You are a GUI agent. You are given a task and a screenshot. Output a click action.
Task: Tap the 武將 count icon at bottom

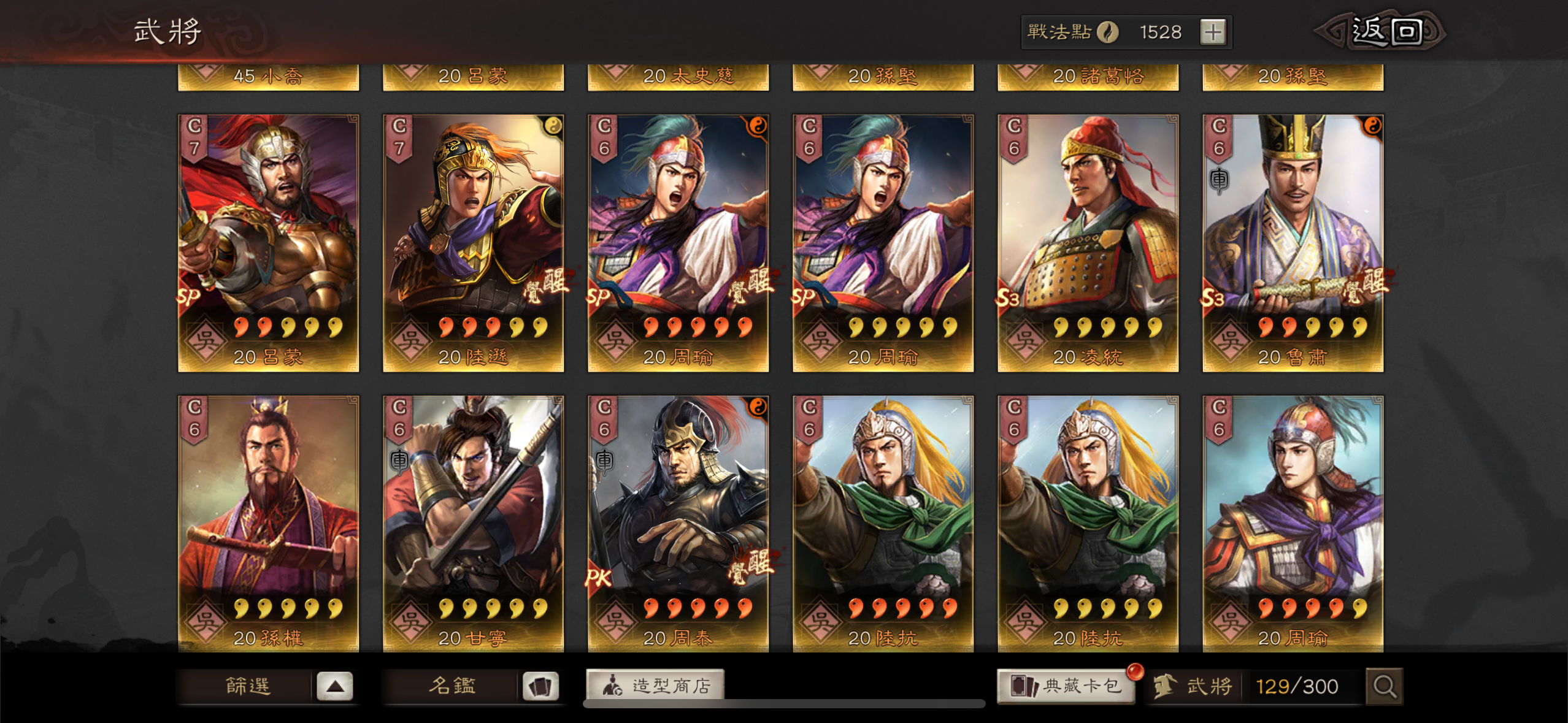(x=1165, y=686)
